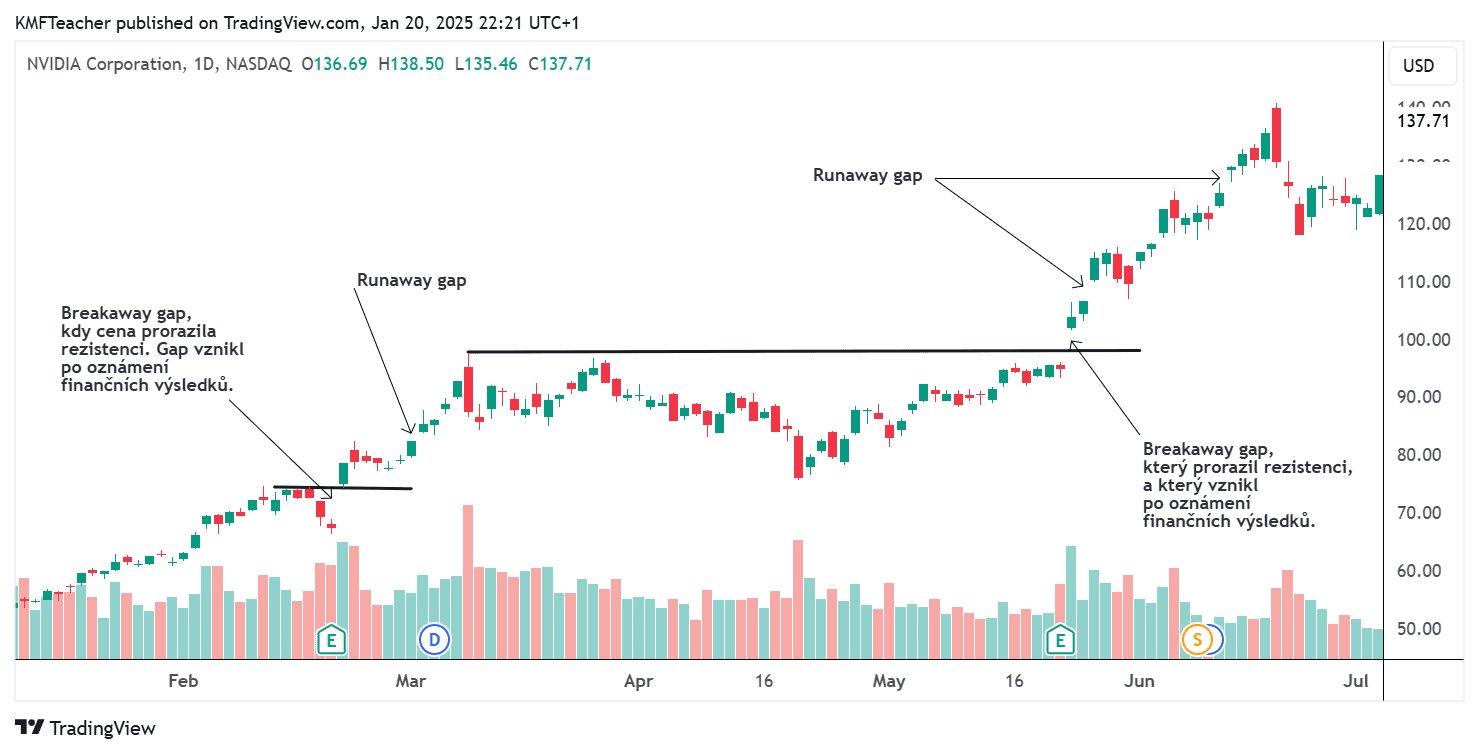The width and height of the screenshot is (1479, 754).
Task: Select the left Breakaway gap annotation text
Action: (152, 349)
